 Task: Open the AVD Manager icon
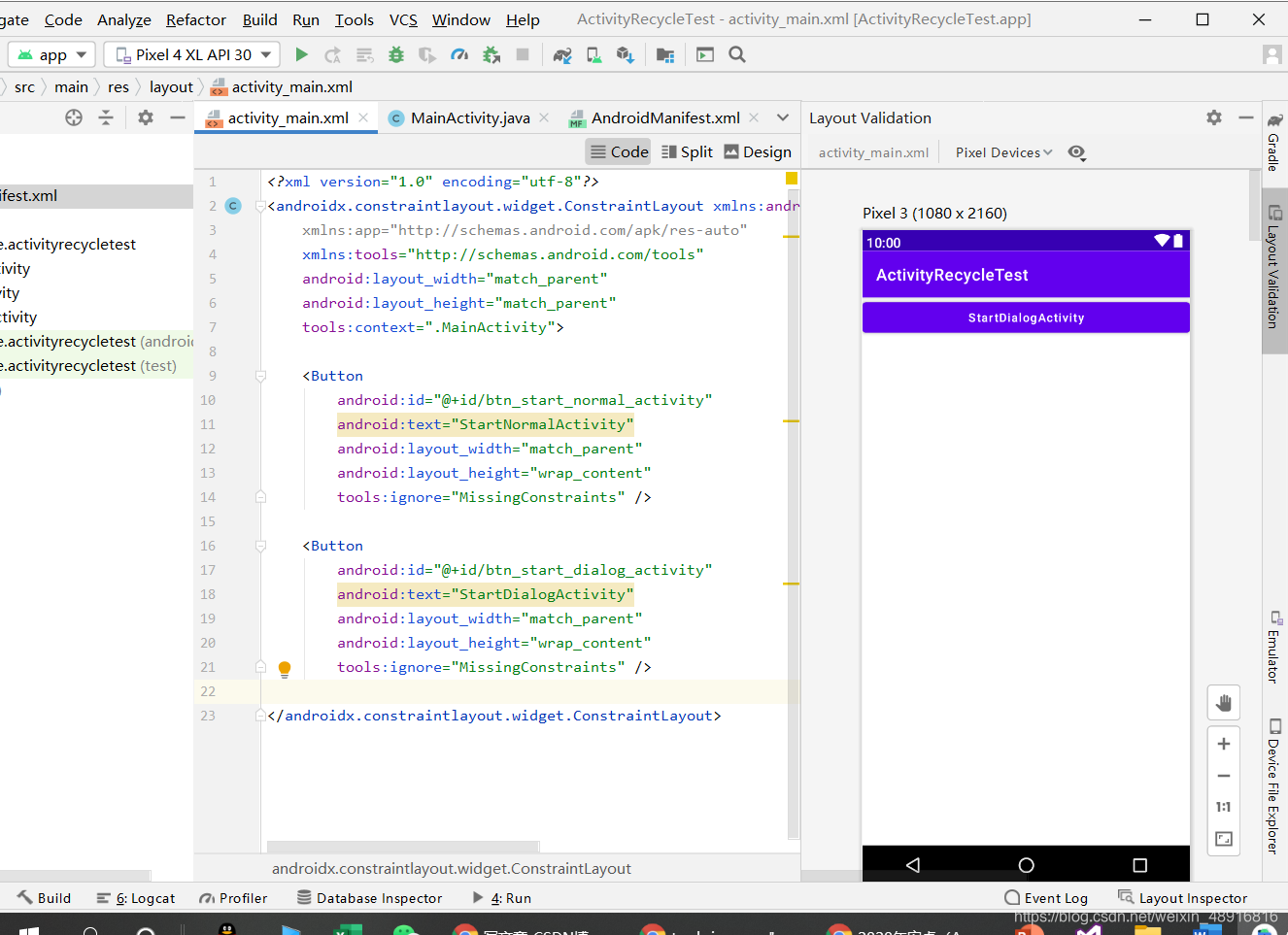[x=593, y=55]
